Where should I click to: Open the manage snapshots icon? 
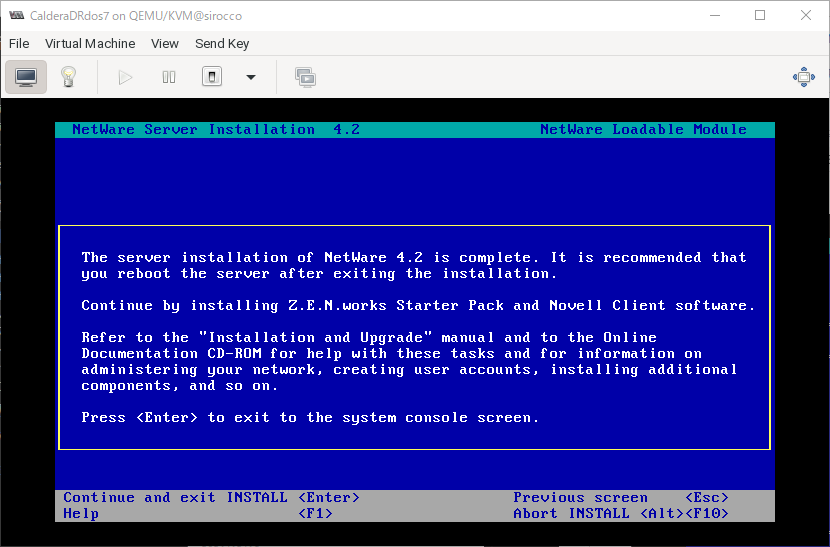tap(305, 77)
